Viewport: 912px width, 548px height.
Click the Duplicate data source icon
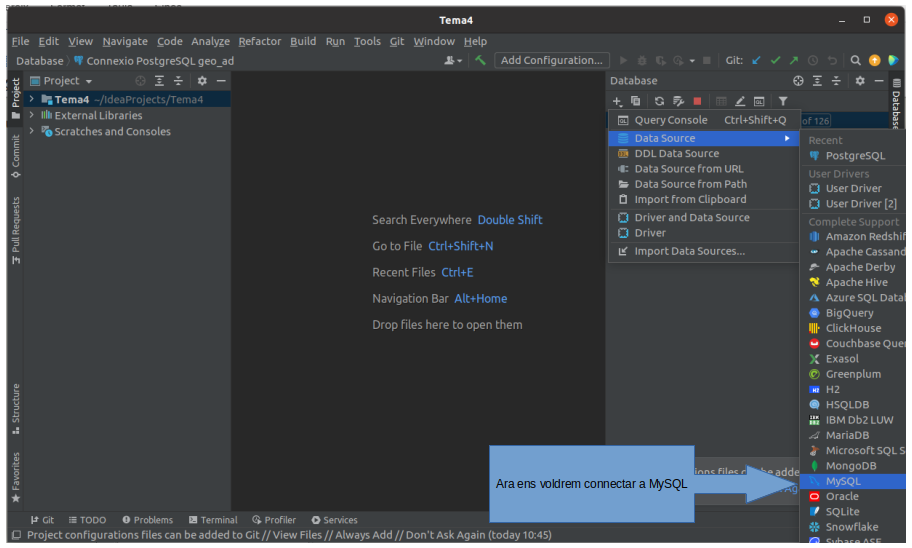(x=636, y=101)
